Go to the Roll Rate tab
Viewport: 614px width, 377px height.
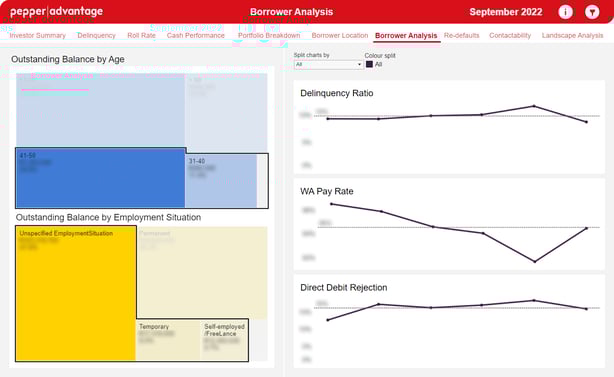(141, 36)
